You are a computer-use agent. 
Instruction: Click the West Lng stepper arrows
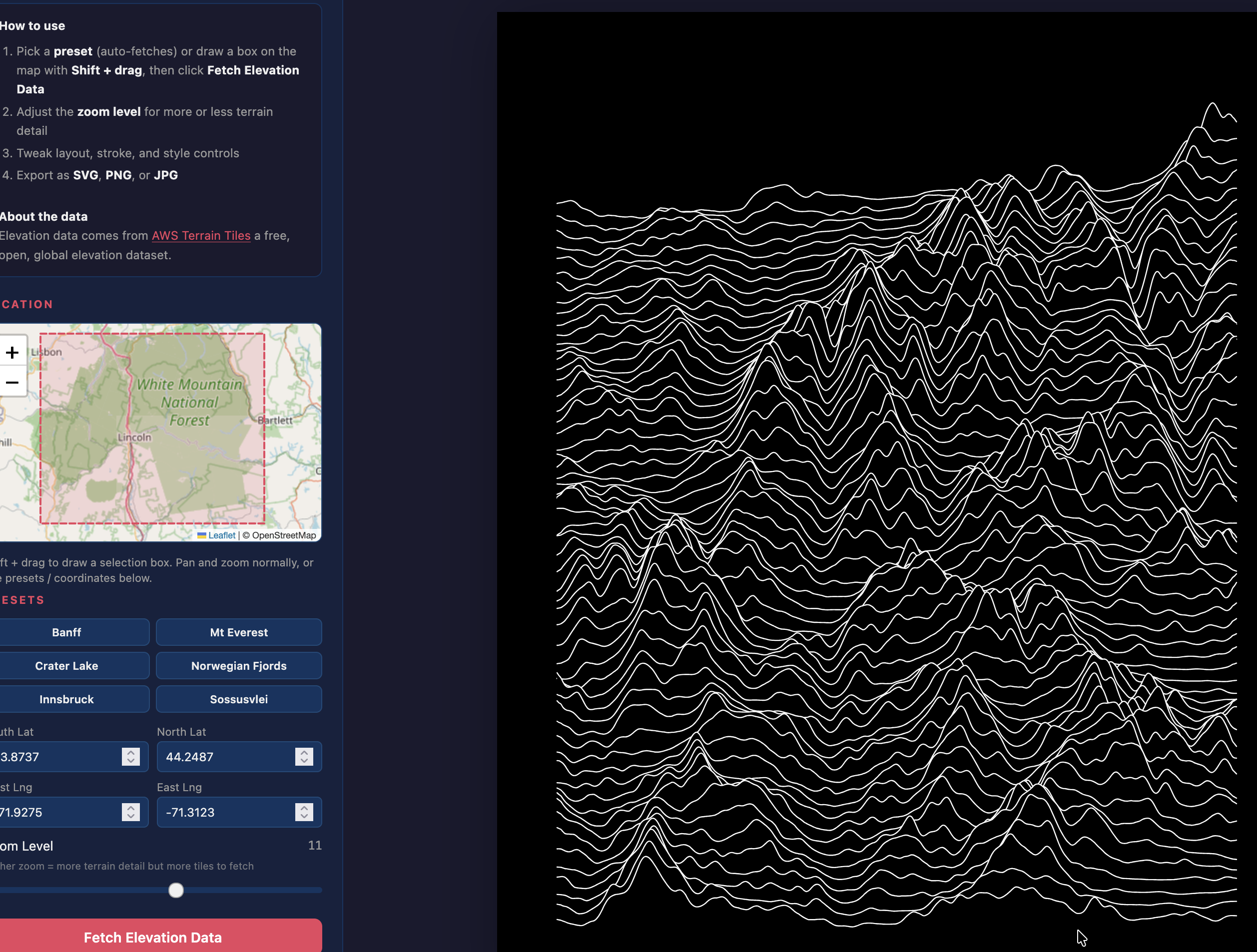131,812
